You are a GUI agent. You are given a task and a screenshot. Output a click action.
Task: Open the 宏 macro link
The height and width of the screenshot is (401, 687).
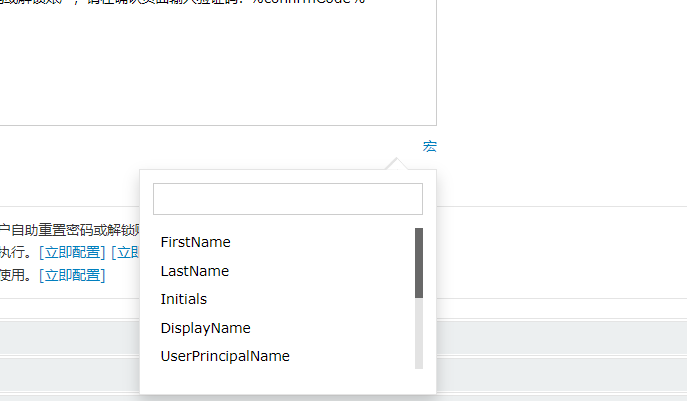click(430, 147)
